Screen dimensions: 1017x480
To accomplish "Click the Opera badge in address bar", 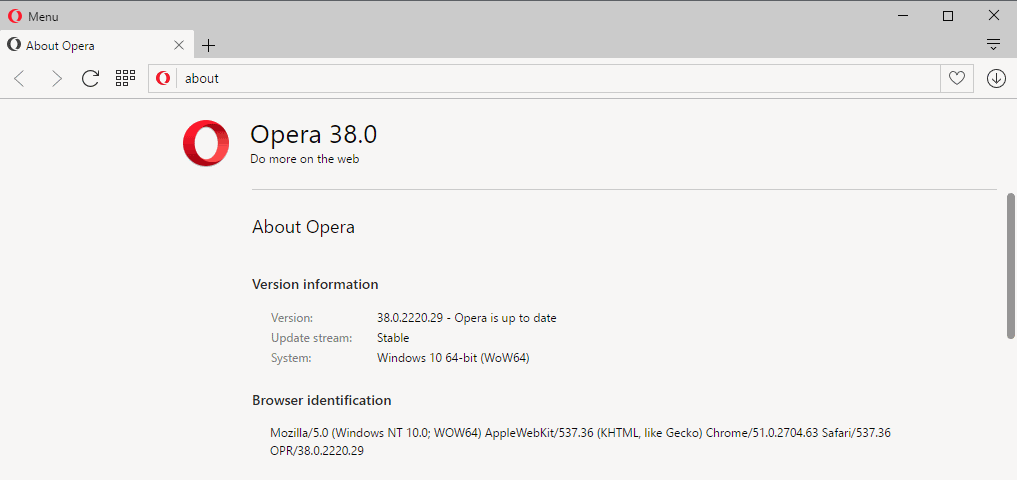I will [x=163, y=78].
